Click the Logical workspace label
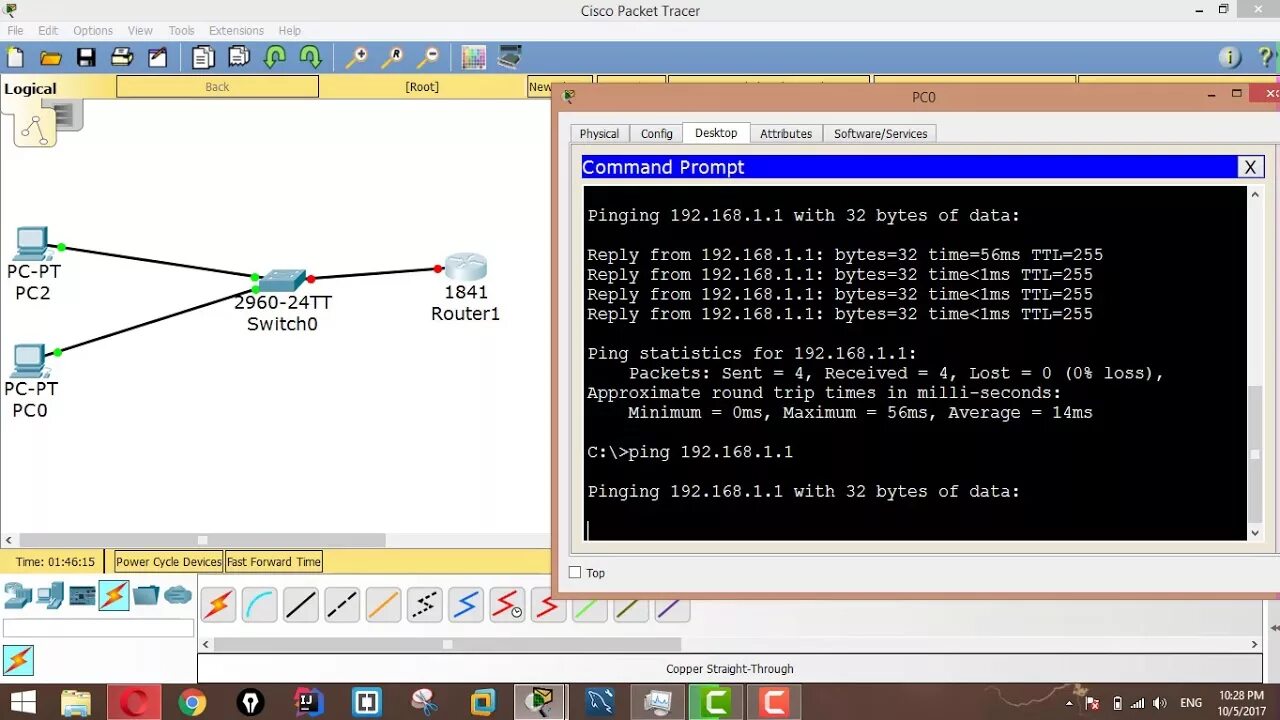This screenshot has width=1280, height=720. tap(30, 89)
